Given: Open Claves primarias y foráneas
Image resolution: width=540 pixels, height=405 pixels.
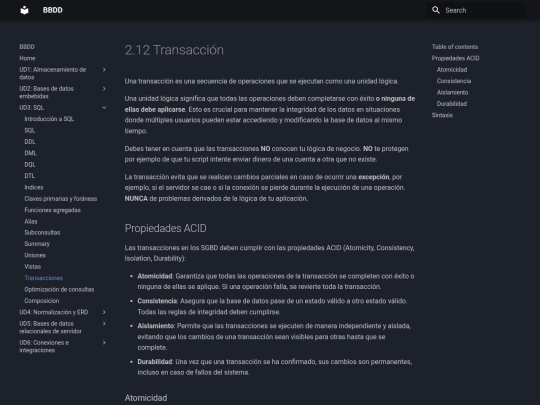Looking at the screenshot, I should (x=61, y=198).
